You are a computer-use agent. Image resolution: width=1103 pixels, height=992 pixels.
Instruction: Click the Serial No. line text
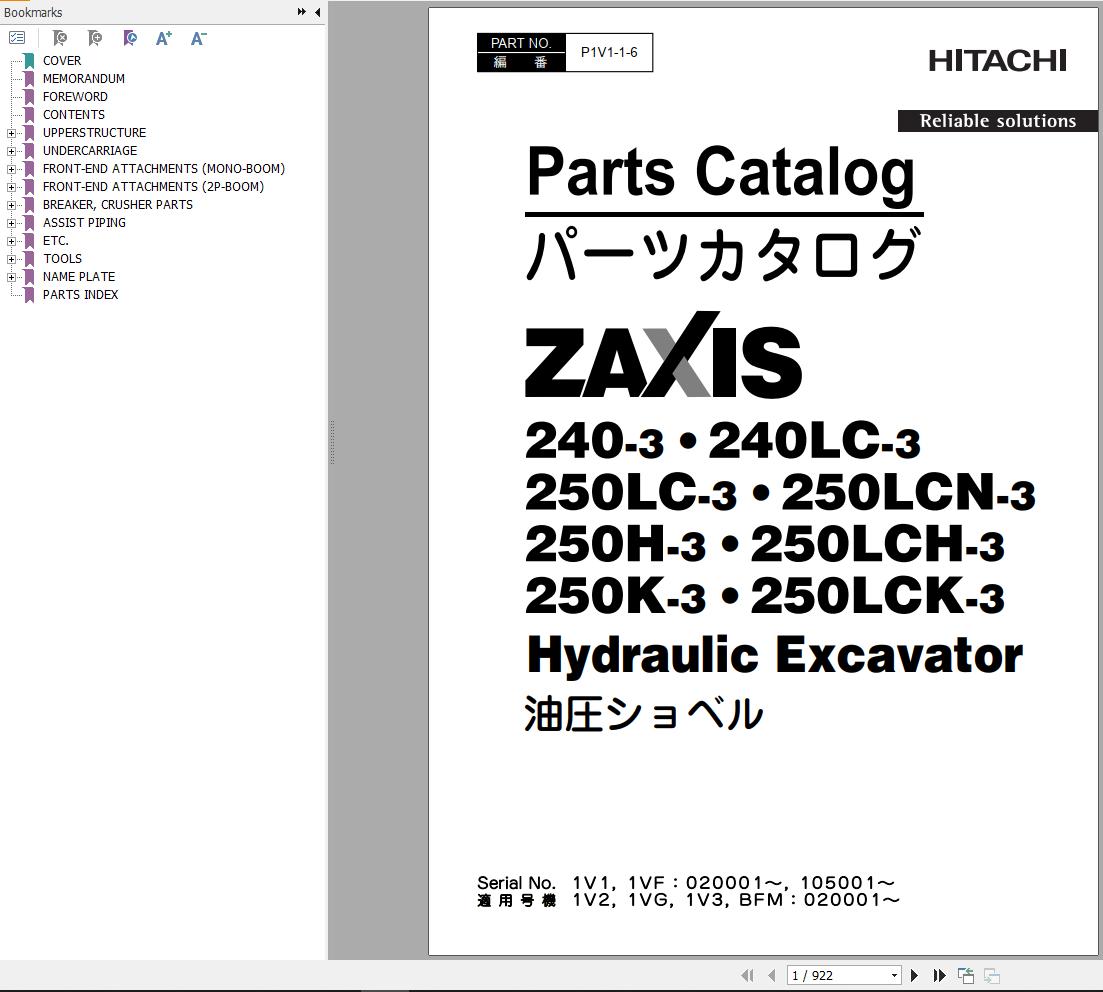tap(687, 883)
